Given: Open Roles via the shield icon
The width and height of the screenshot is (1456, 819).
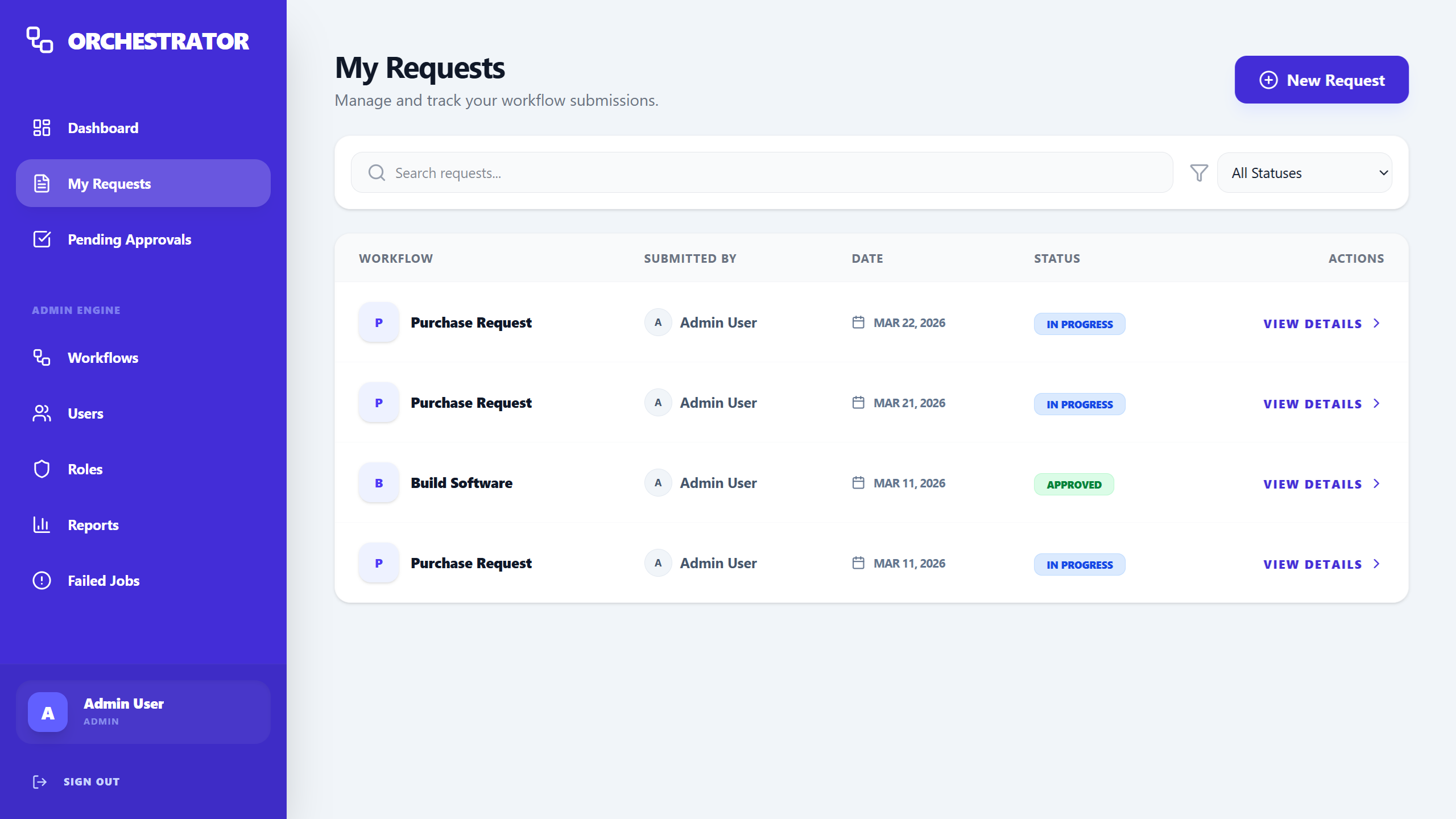Looking at the screenshot, I should [42, 469].
